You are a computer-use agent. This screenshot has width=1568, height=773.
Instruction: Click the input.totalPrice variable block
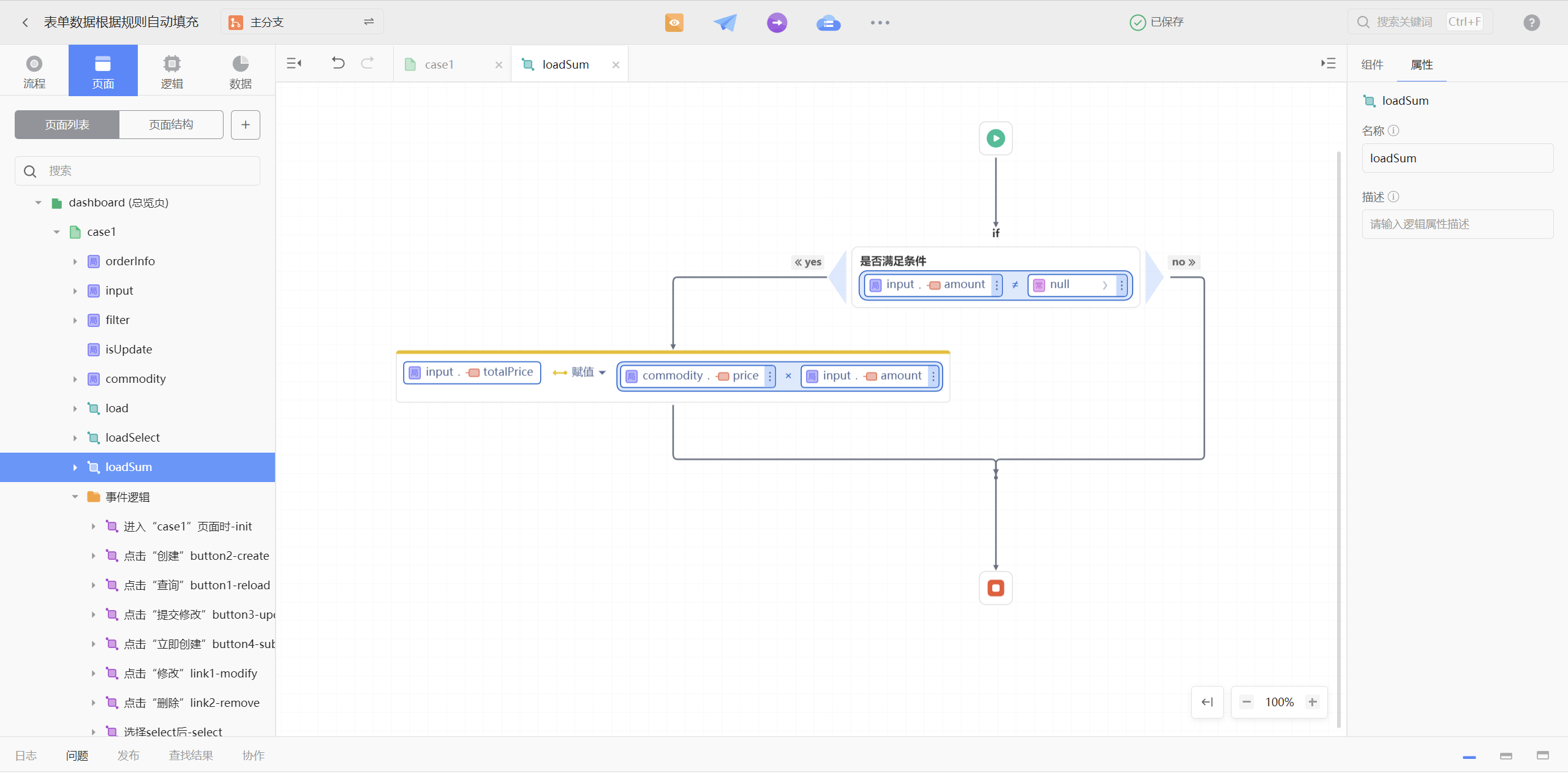(x=472, y=372)
